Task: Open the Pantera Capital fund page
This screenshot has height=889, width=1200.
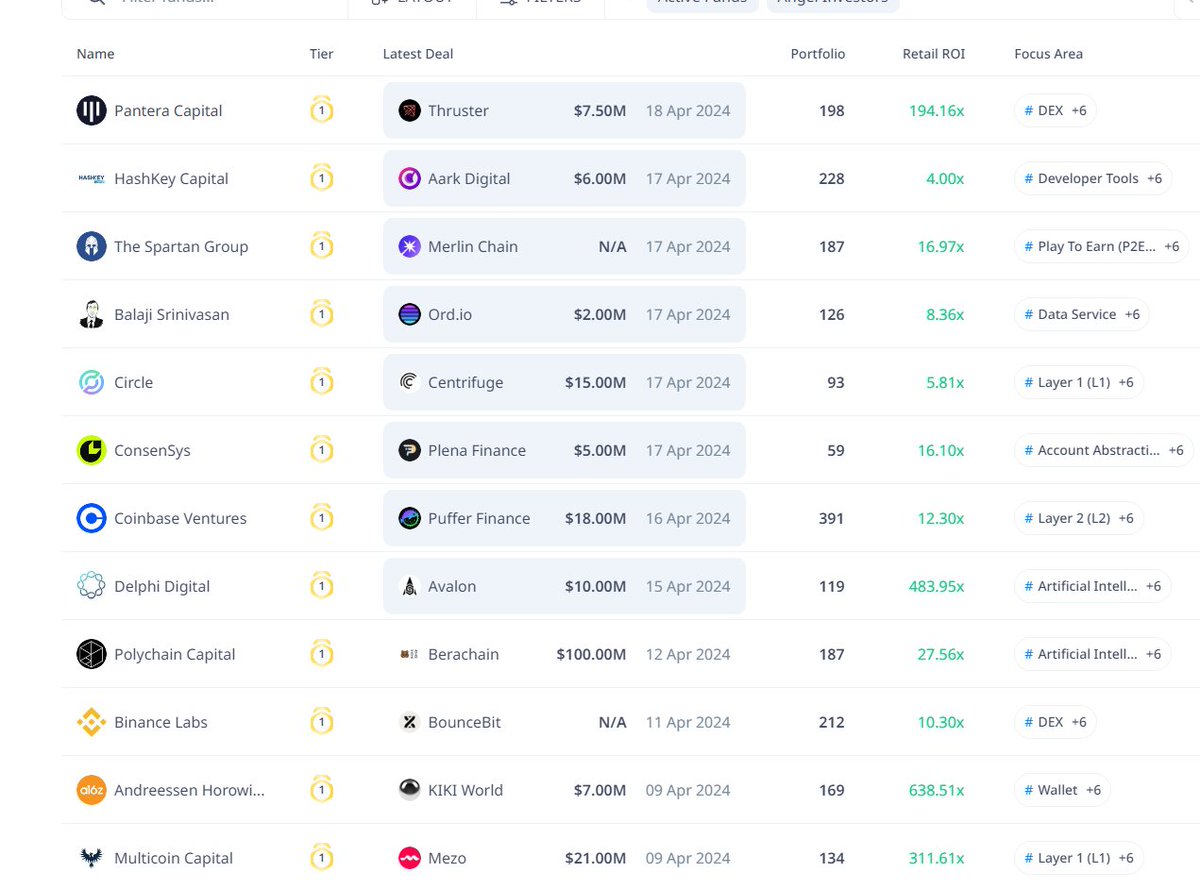Action: [x=168, y=111]
